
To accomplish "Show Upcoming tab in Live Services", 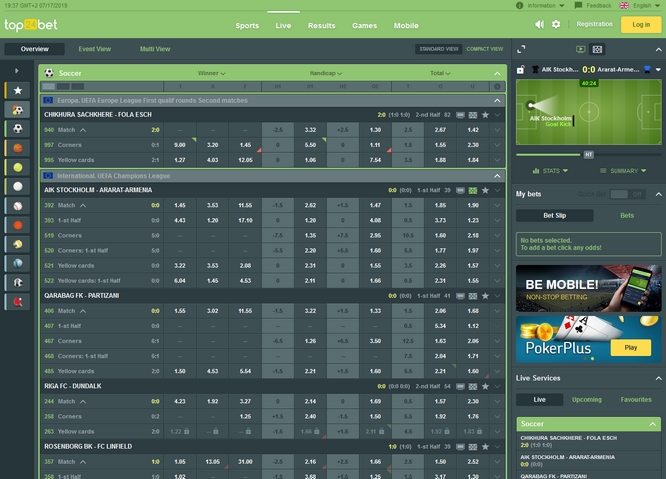I will 587,400.
